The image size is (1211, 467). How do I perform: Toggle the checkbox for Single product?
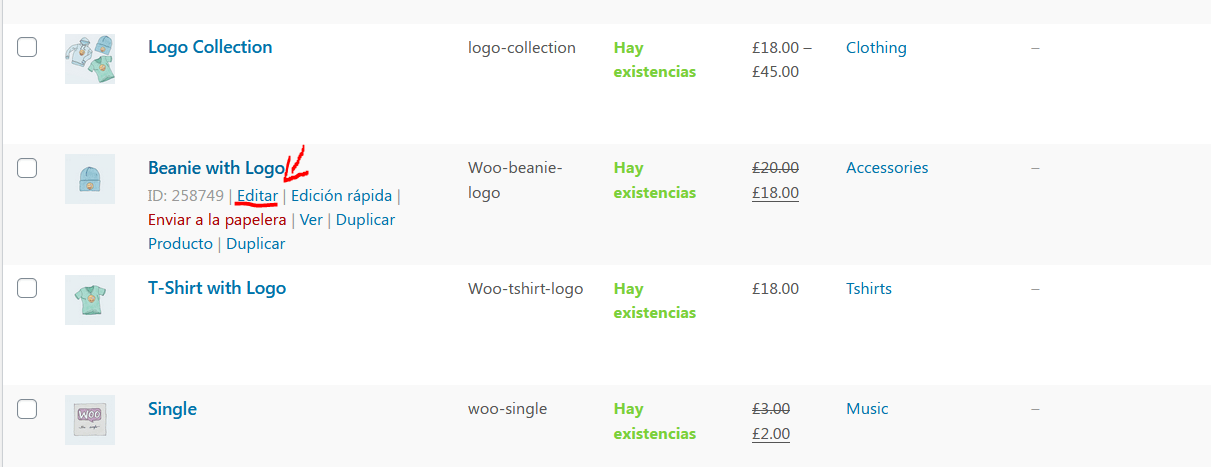coord(27,409)
